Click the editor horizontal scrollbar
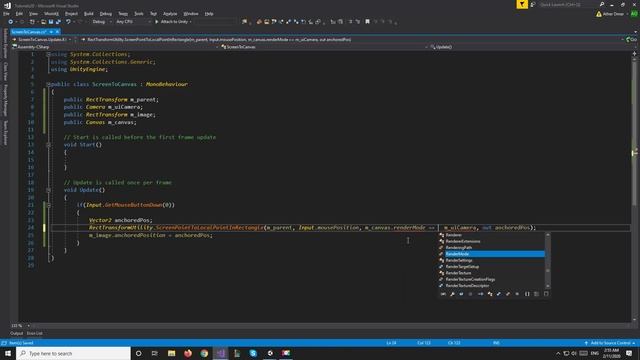This screenshot has height=360, width=640. (331, 326)
